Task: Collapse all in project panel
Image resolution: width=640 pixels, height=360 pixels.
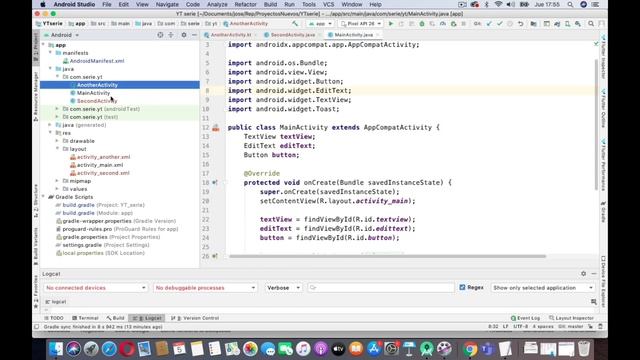Action: click(x=171, y=35)
